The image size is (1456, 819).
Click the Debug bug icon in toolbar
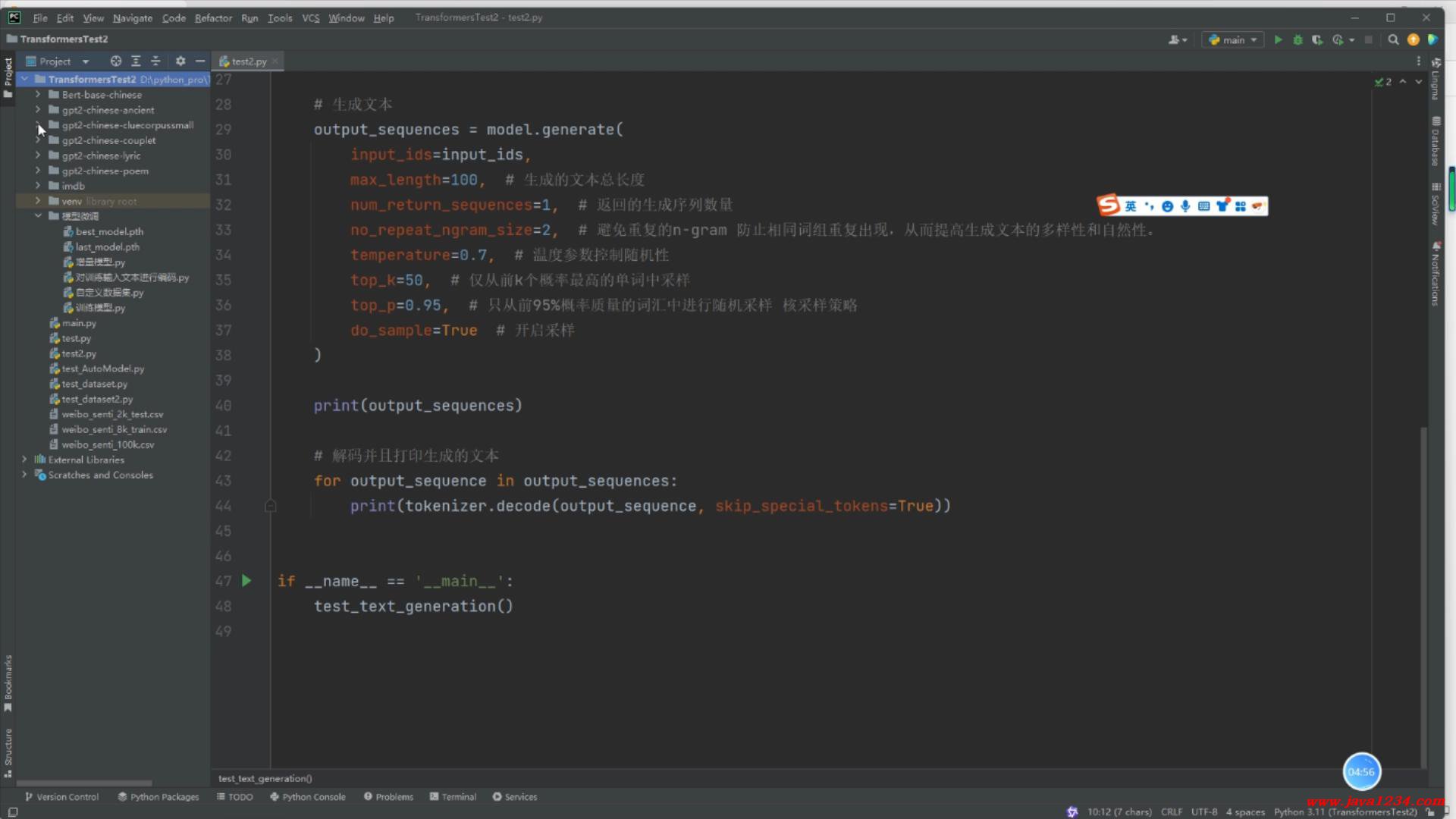click(1298, 39)
